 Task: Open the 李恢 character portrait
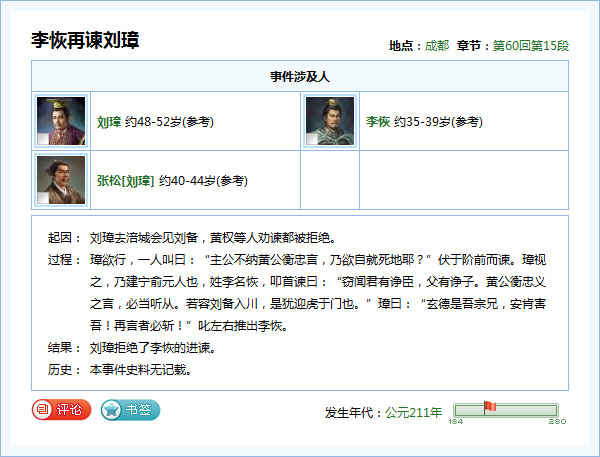click(330, 121)
